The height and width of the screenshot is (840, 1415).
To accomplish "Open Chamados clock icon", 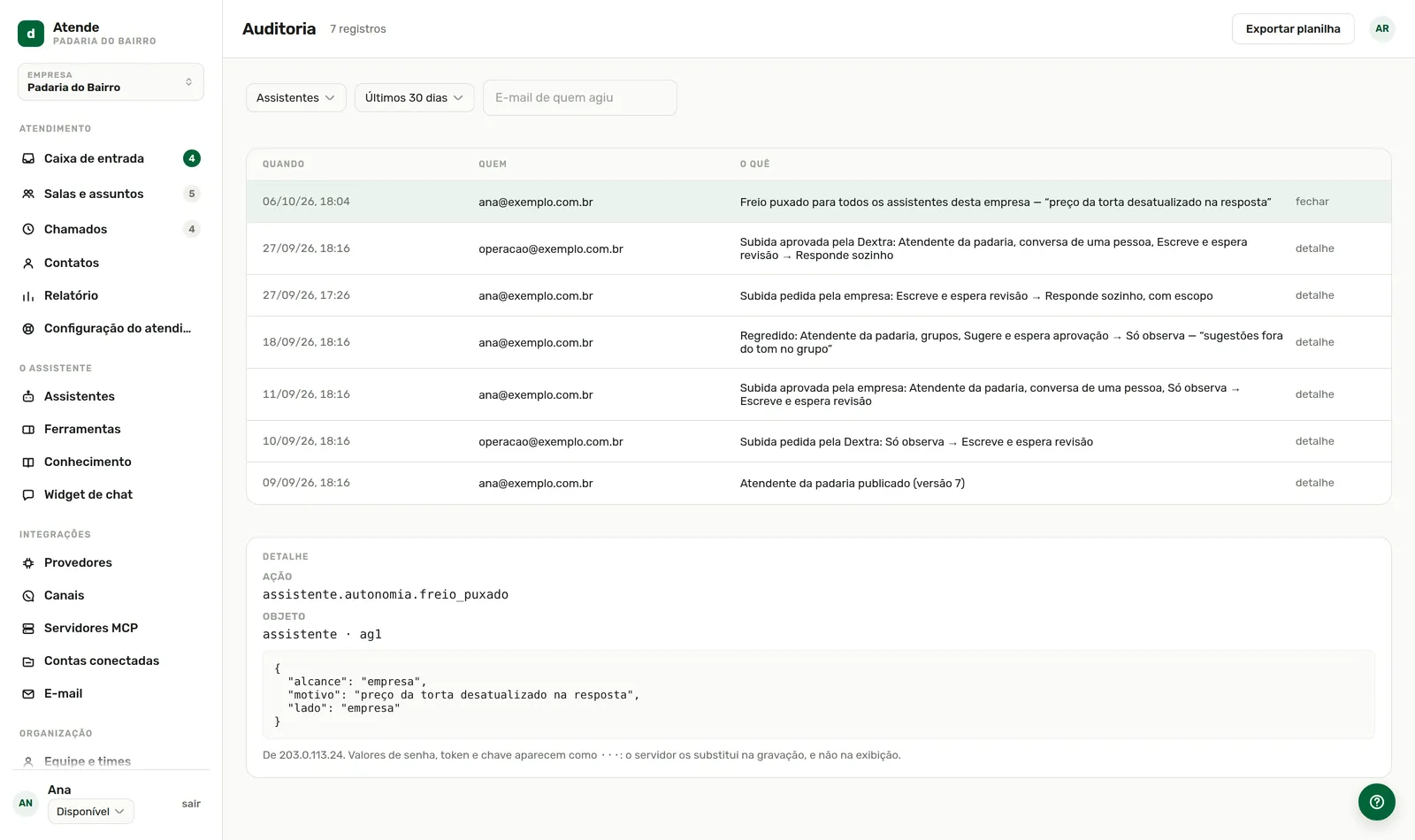I will (x=28, y=229).
